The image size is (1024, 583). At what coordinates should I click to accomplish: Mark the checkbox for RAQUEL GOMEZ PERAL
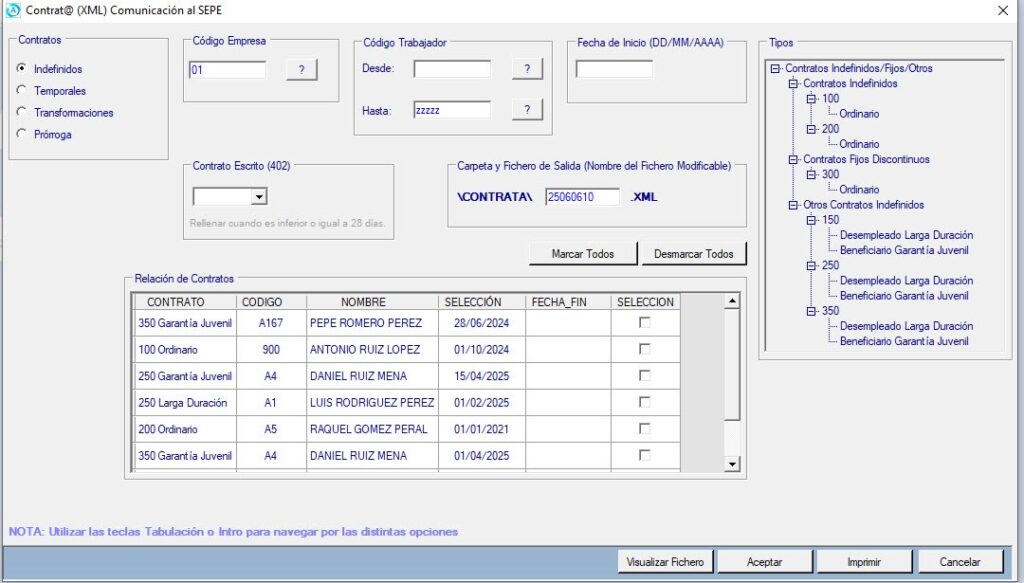pos(645,429)
